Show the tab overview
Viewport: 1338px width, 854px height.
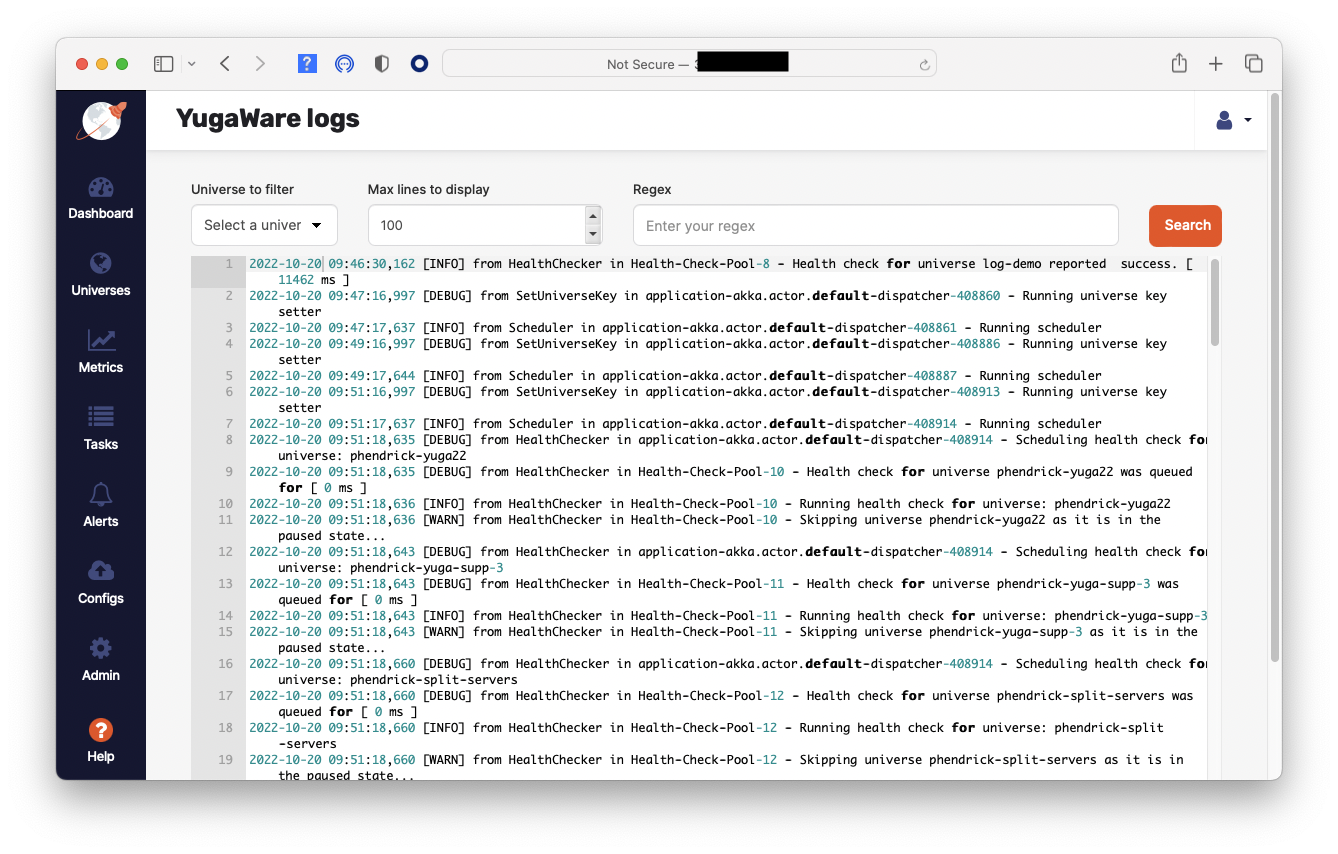point(1253,64)
